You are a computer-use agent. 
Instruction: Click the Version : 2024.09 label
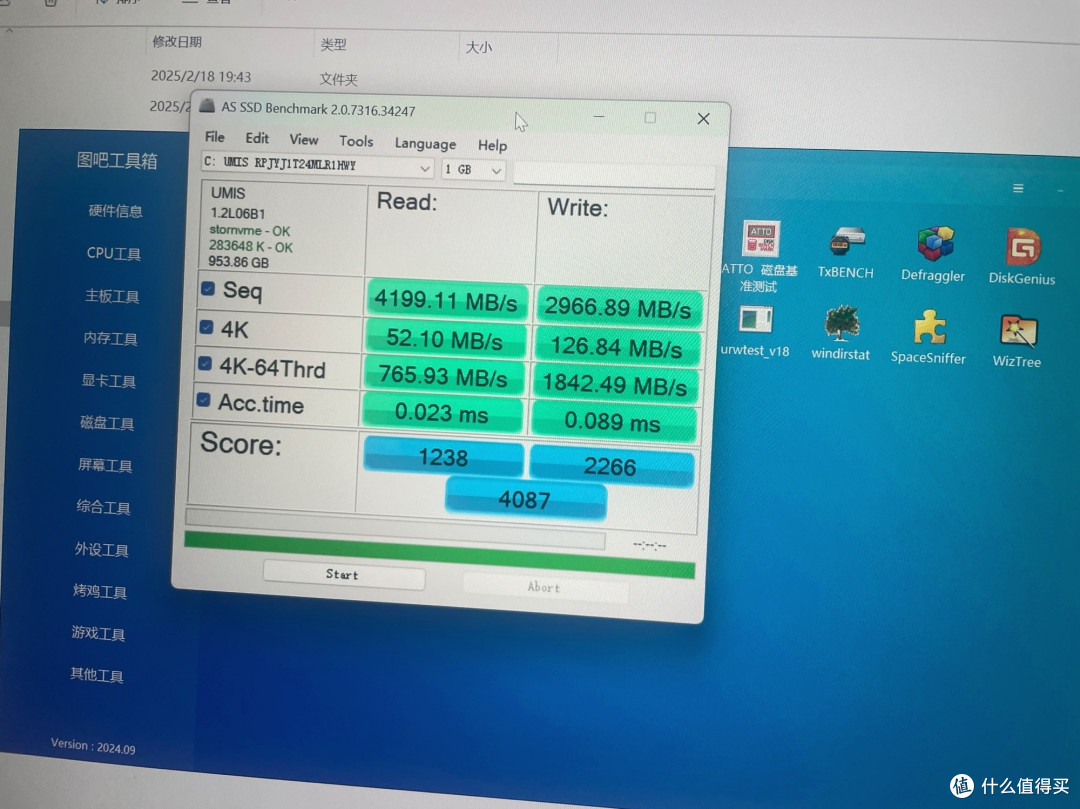93,746
